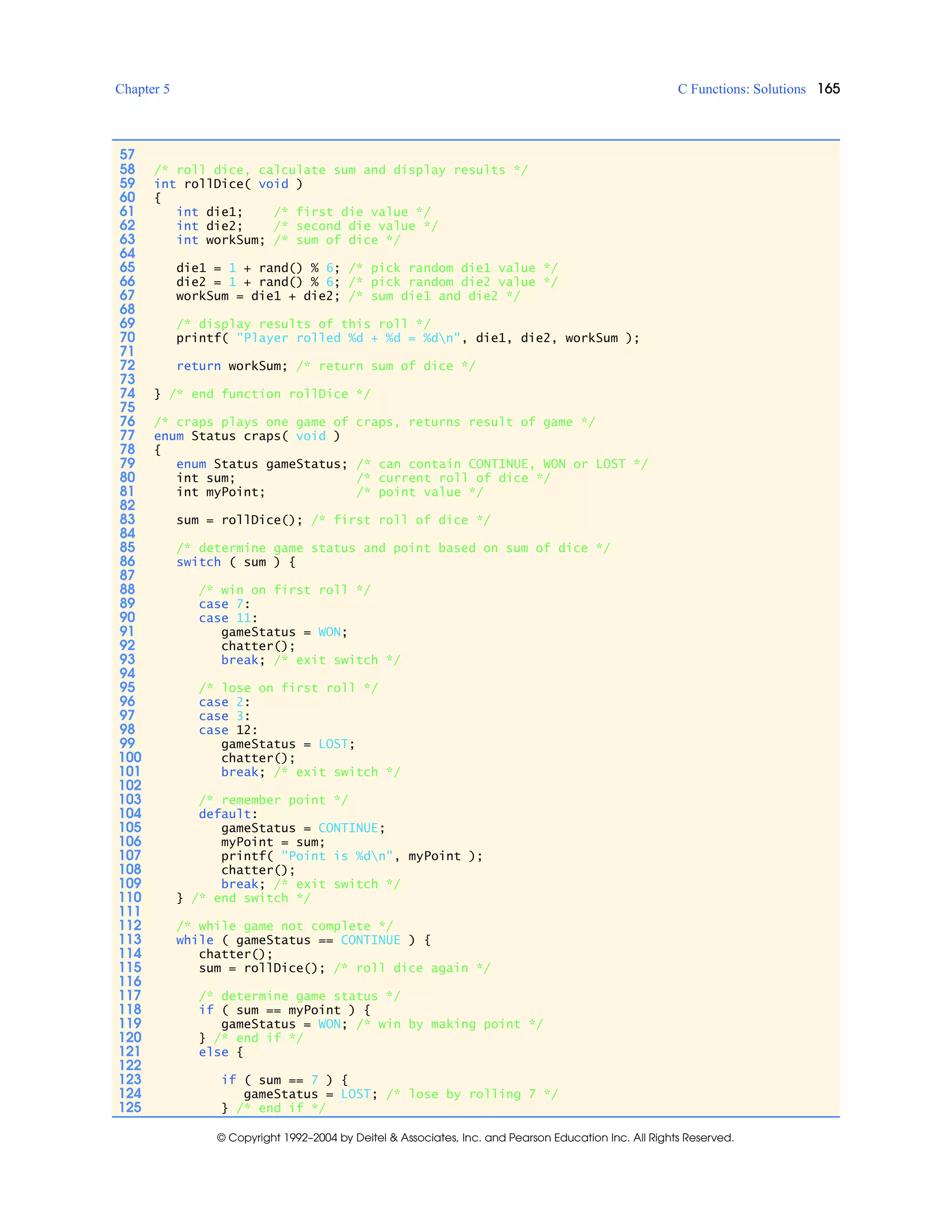Click the 'int rollDice( void )' function declaration

click(x=228, y=184)
